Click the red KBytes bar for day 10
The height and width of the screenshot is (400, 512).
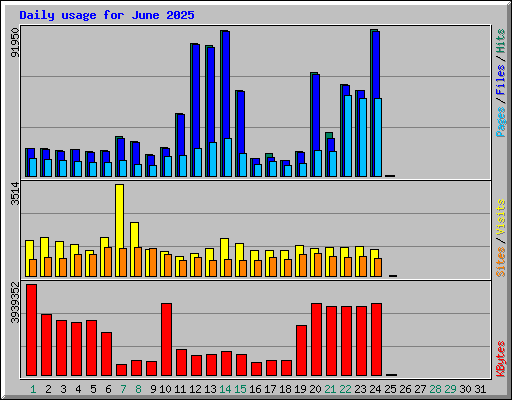tap(167, 340)
